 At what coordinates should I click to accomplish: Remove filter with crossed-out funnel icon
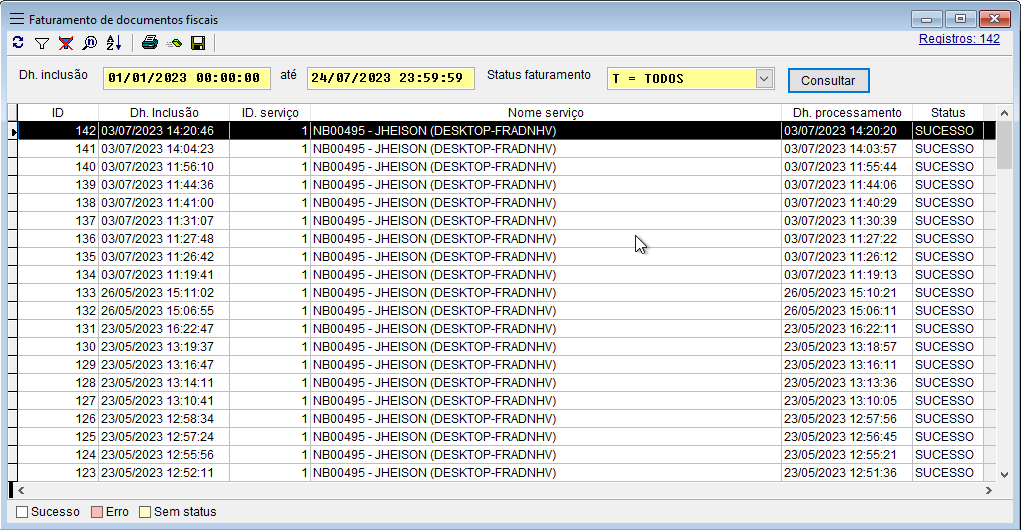66,43
